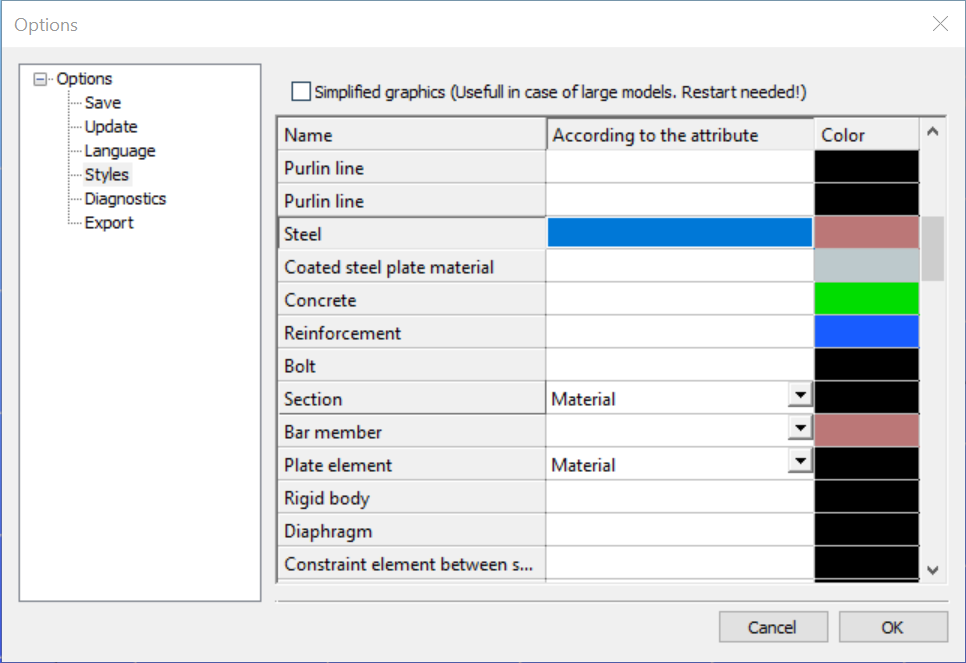The height and width of the screenshot is (663, 966).
Task: Enable the Simplified graphics checkbox
Action: (301, 92)
